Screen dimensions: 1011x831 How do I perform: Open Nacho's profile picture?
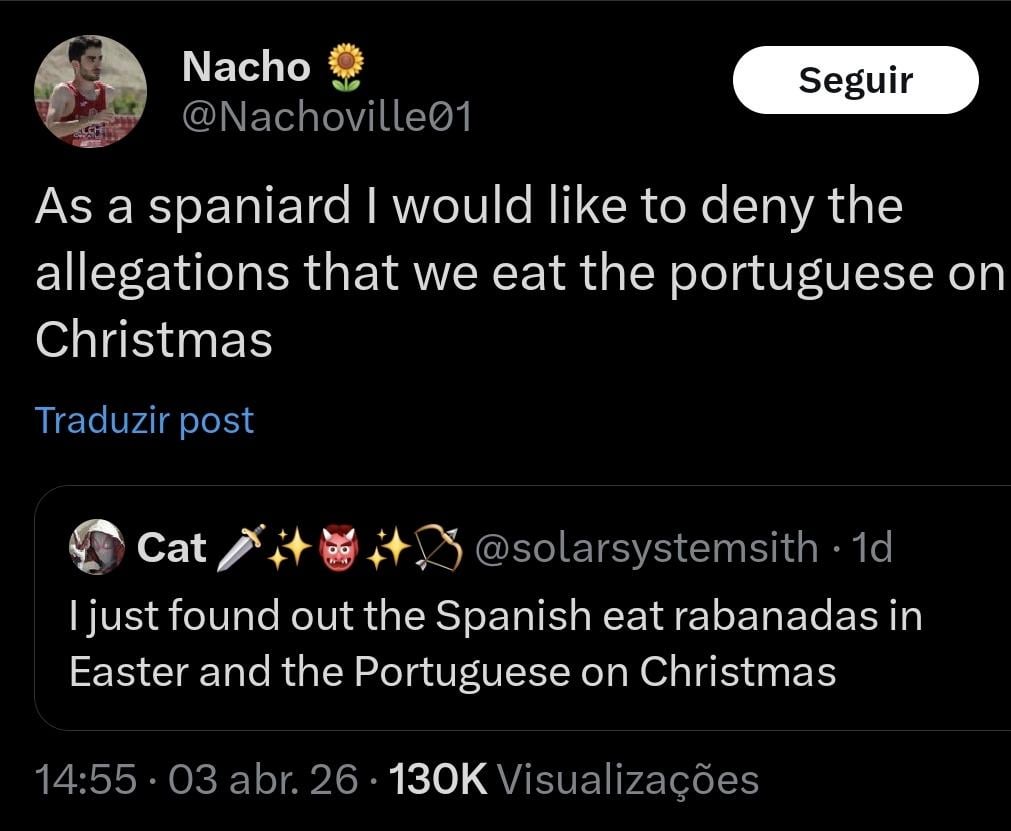90,92
